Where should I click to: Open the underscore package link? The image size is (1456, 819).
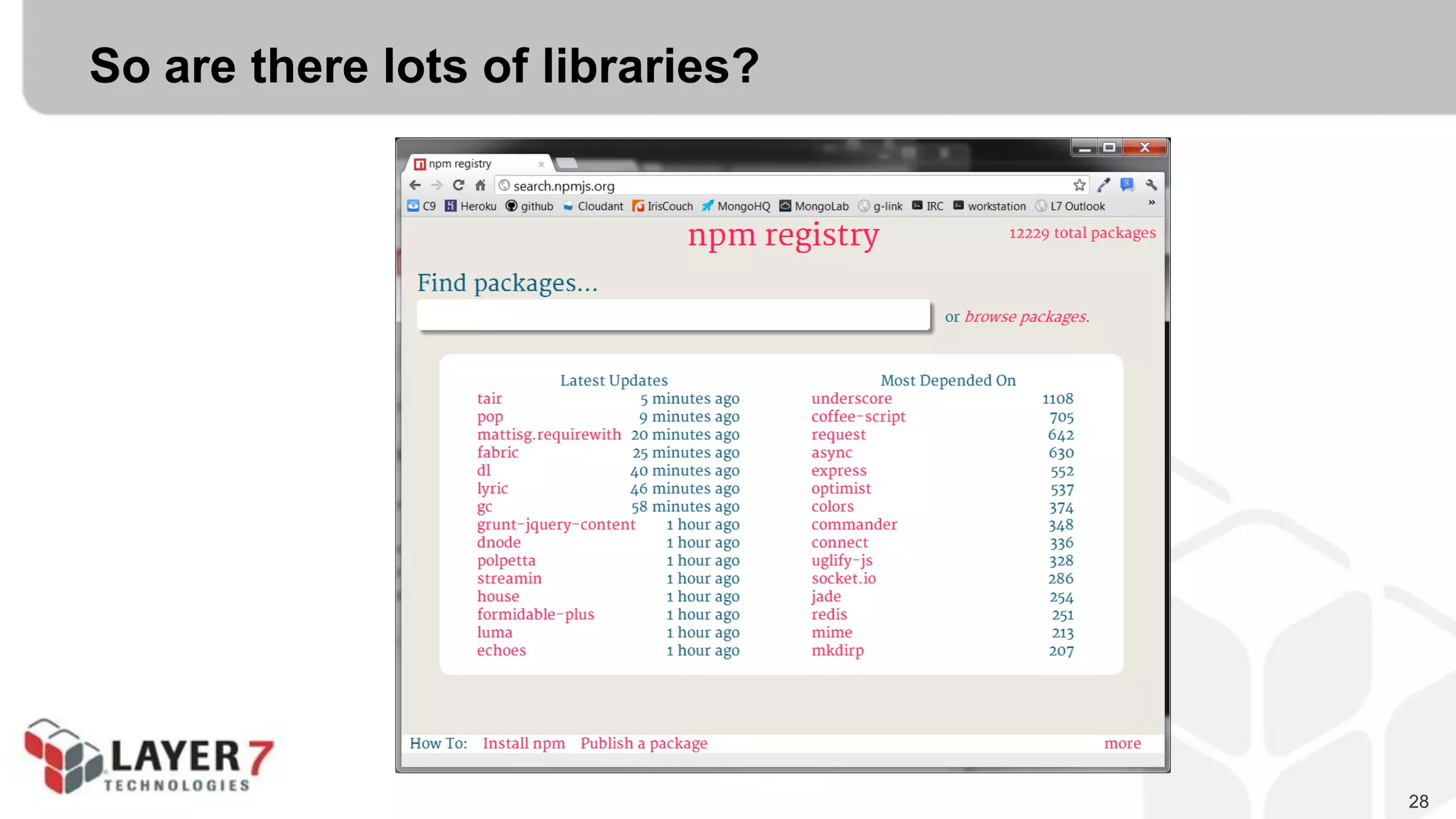click(851, 399)
